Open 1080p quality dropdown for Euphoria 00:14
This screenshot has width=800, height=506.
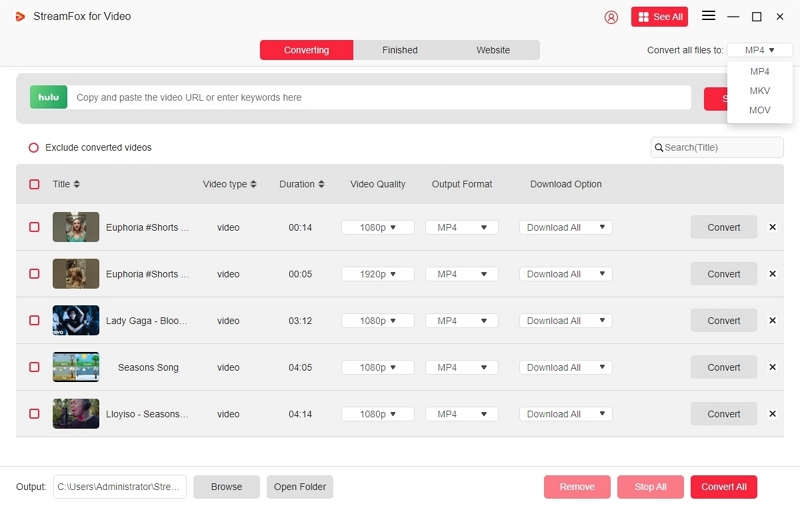click(x=378, y=227)
